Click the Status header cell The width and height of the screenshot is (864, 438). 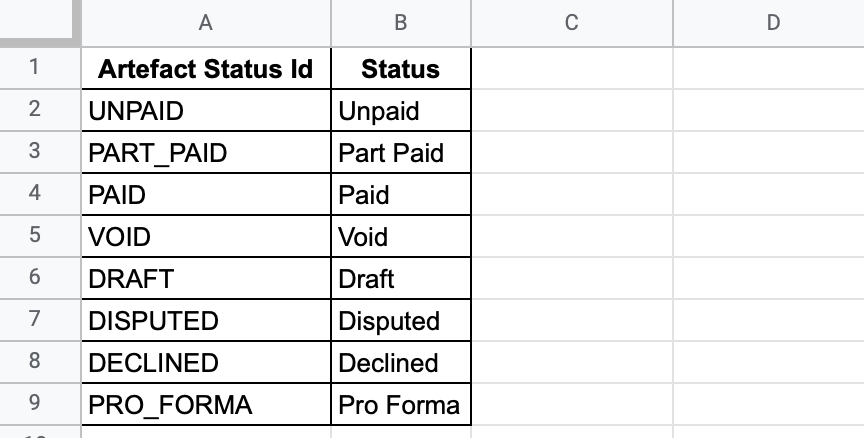click(401, 68)
